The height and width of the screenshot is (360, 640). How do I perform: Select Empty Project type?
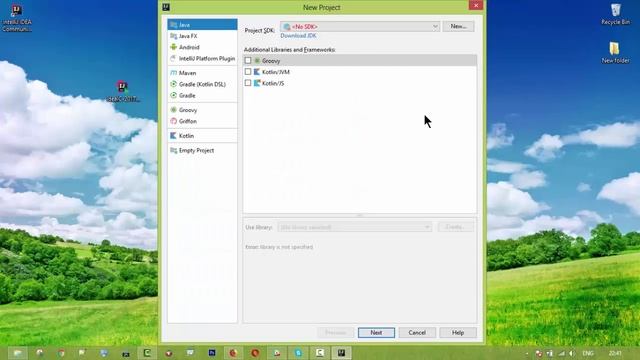[202, 151]
